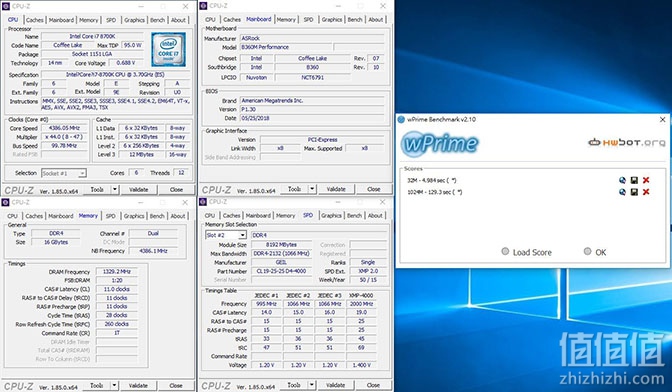
Task: Click Validate in the CPU tab window
Action: click(x=138, y=189)
